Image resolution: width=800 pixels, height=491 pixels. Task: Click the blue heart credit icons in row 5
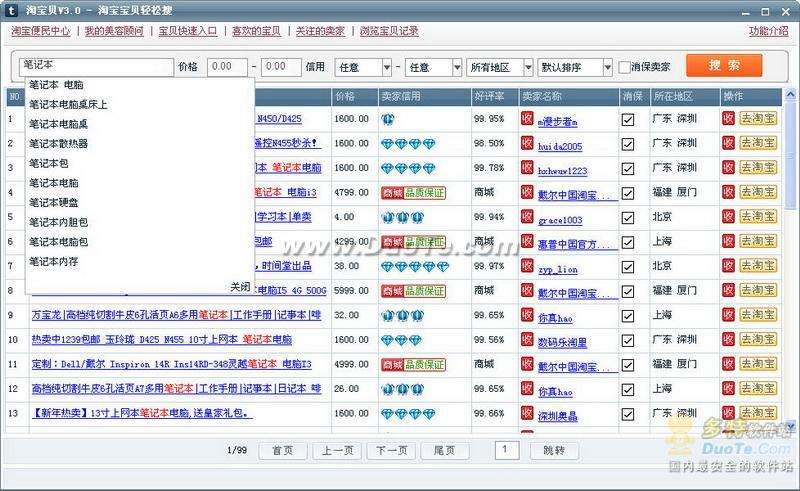click(x=403, y=217)
